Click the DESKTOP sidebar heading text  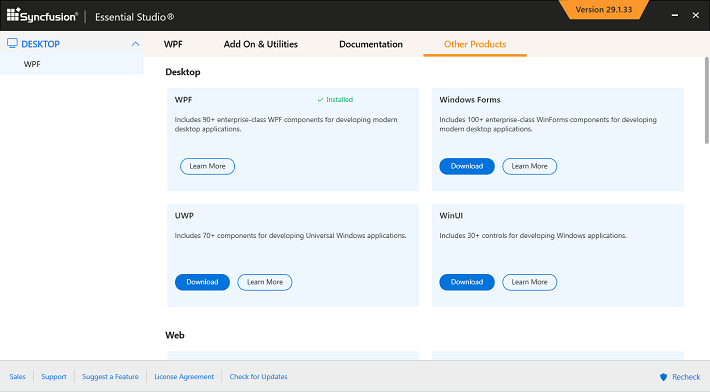(40, 44)
